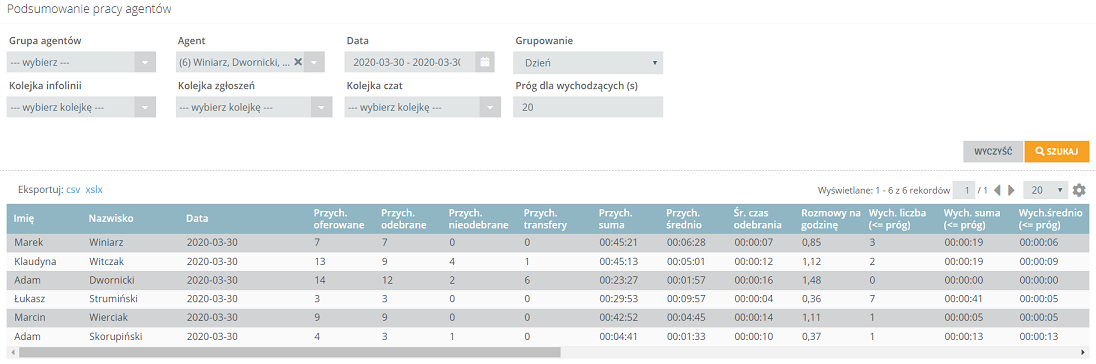Screen dimensions: 1096x364
Task: Open table settings gear icon
Action: tap(1080, 190)
